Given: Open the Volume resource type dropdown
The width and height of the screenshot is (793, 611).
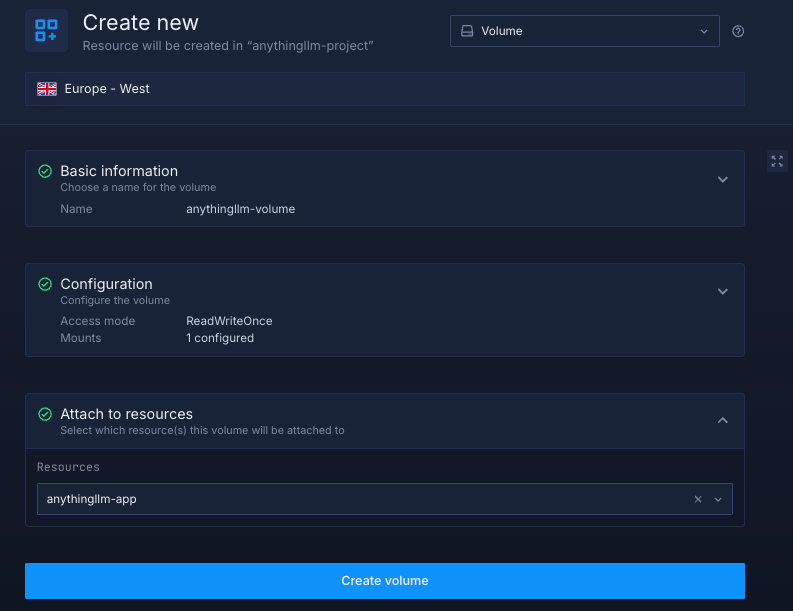Looking at the screenshot, I should (584, 31).
